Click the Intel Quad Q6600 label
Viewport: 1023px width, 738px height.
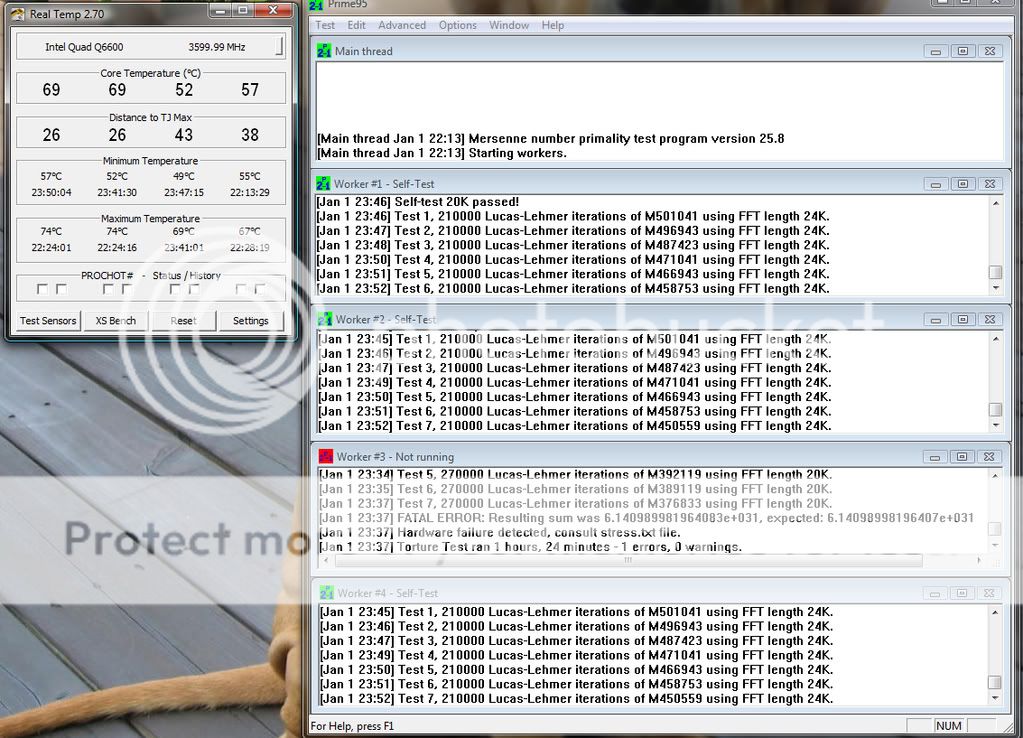click(x=84, y=47)
